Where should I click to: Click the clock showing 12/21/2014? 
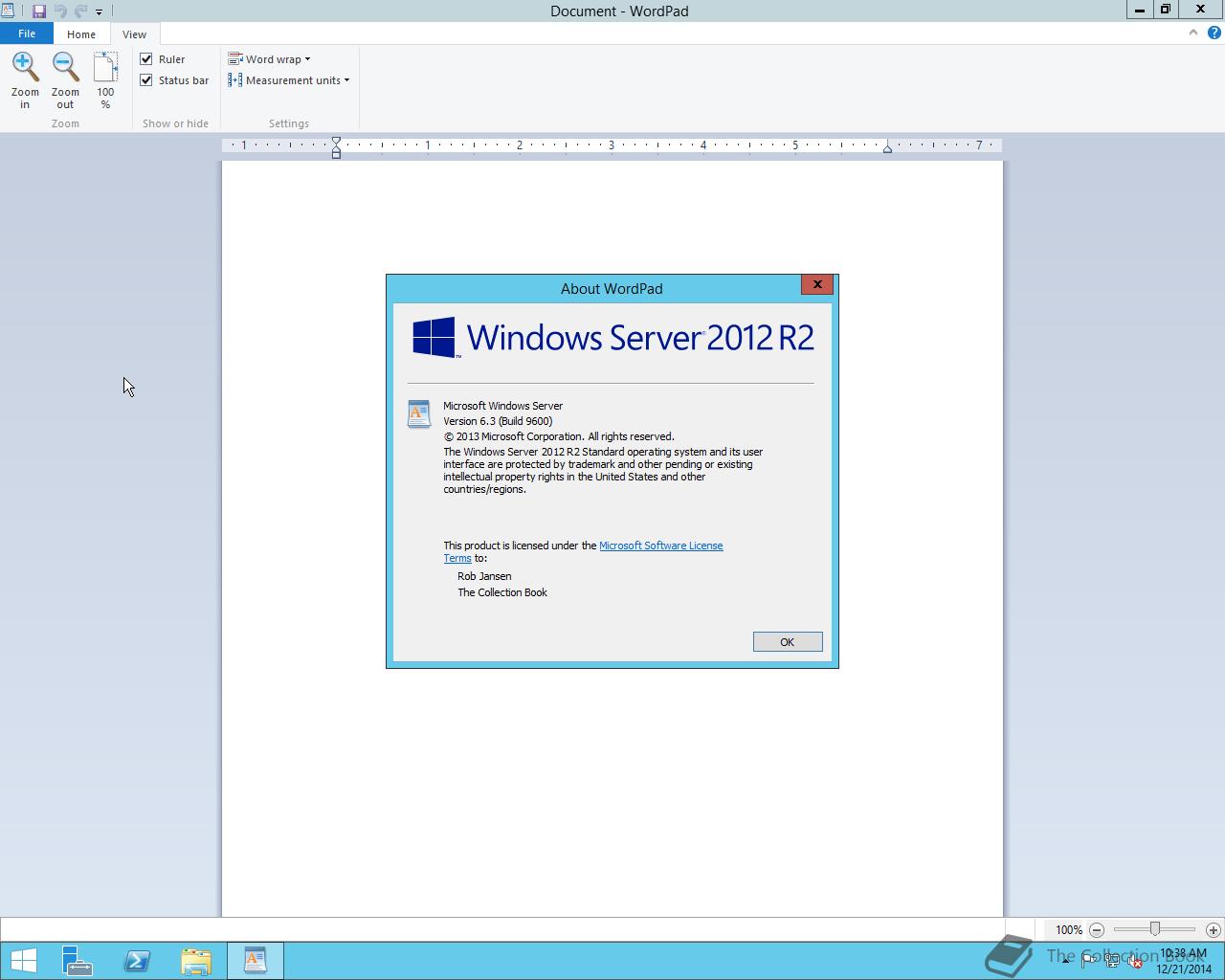click(1184, 961)
